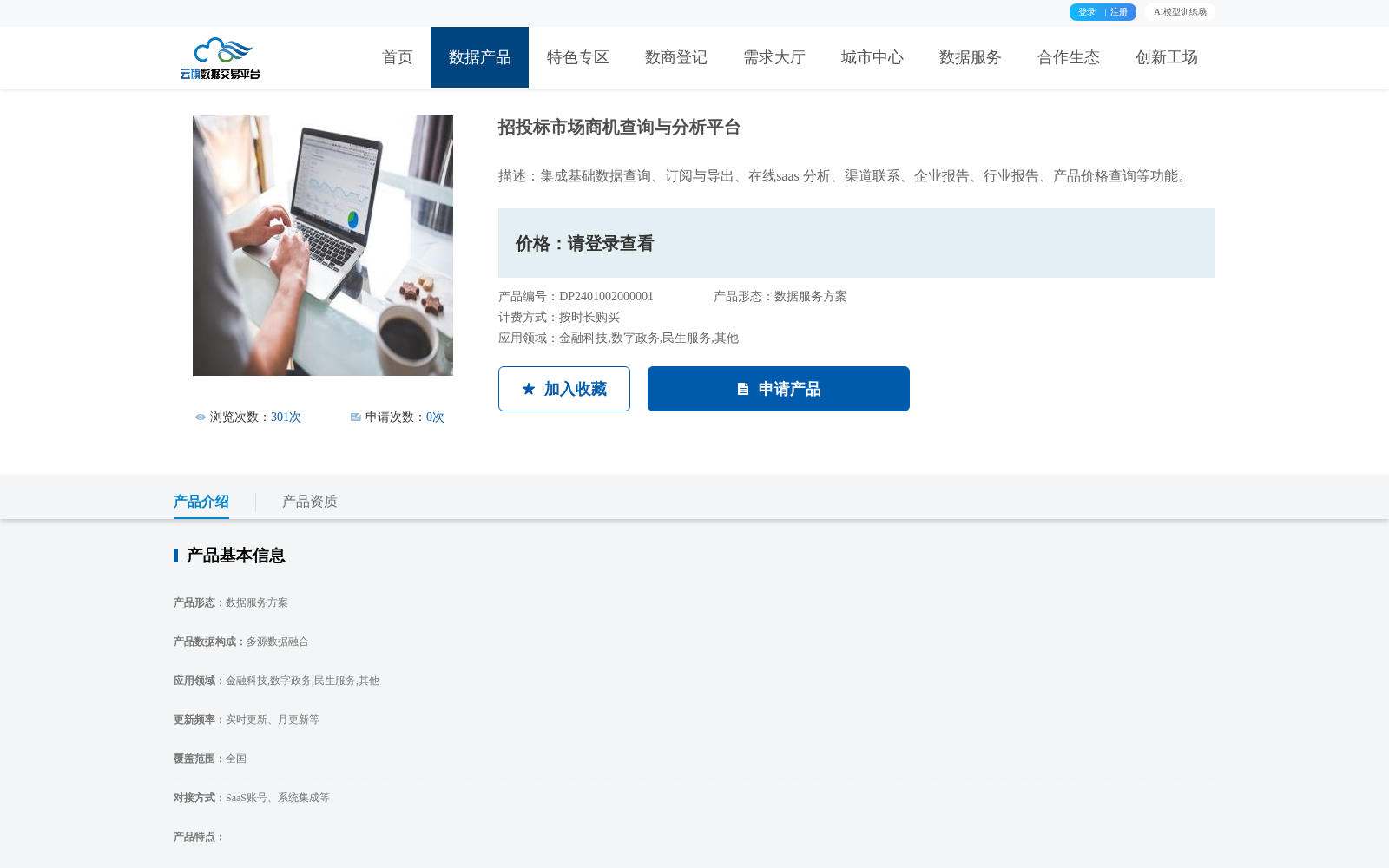Click the 301次 view count
The width and height of the screenshot is (1389, 868).
(286, 418)
